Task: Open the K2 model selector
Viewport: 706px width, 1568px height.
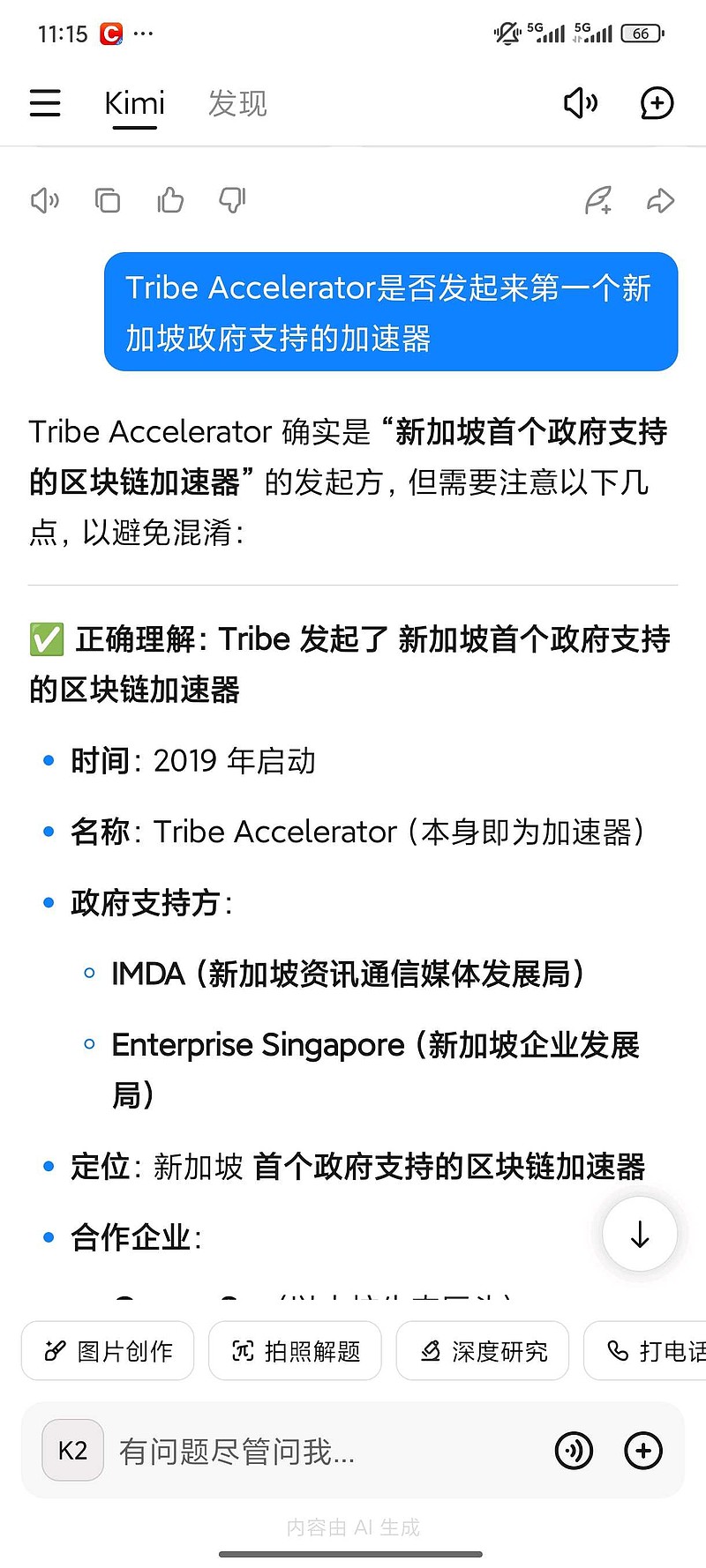Action: coord(72,1450)
